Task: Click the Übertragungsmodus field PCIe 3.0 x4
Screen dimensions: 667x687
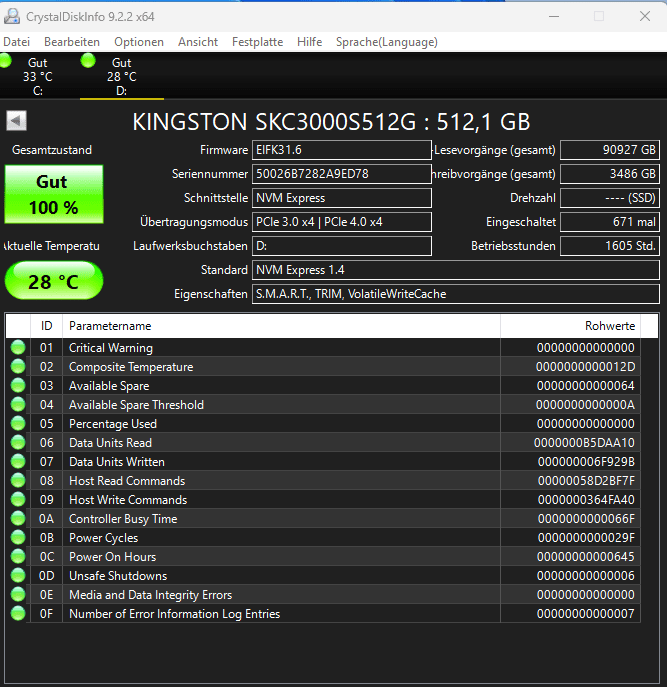Action: (342, 222)
